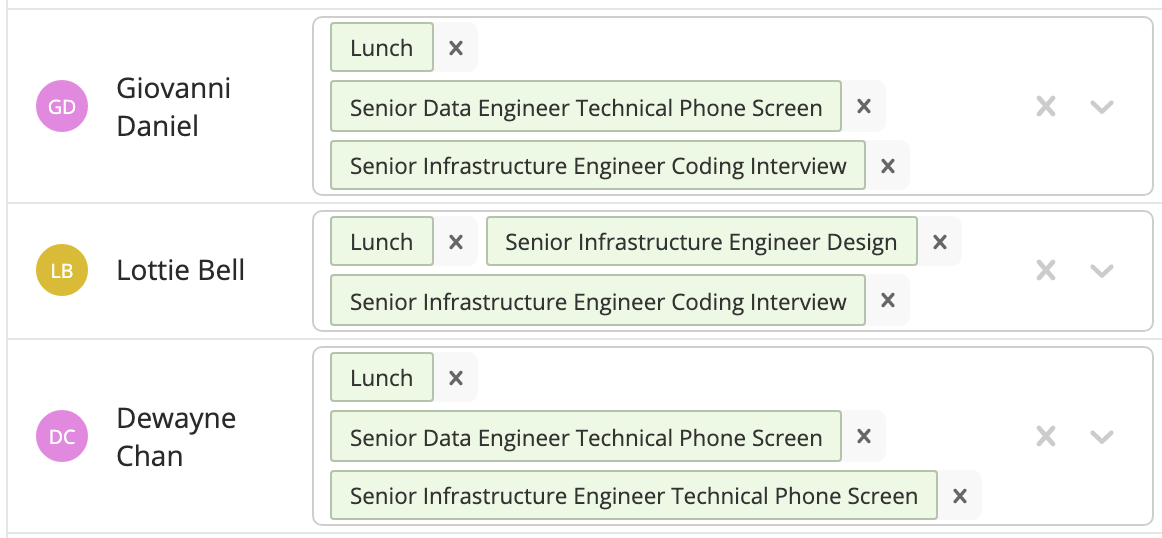Image resolution: width=1162 pixels, height=538 pixels.
Task: Remove Giovanni's Senior Data Engineer Phone Screen tag
Action: click(x=865, y=106)
